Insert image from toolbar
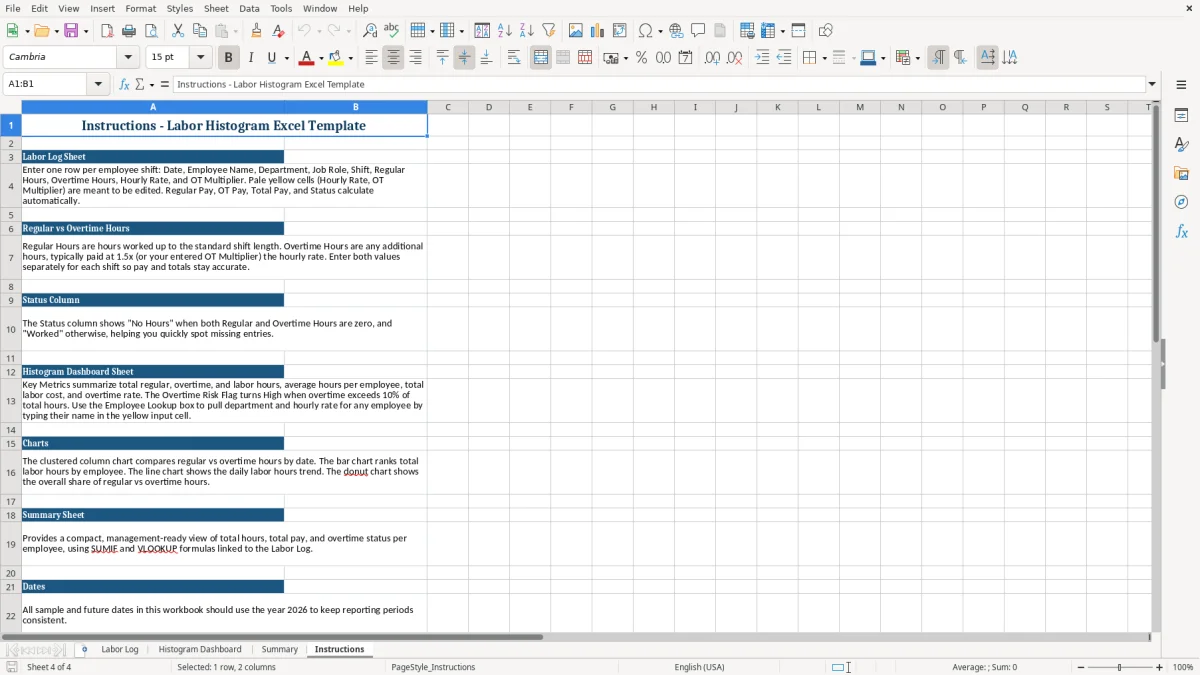The width and height of the screenshot is (1200, 675). click(576, 31)
